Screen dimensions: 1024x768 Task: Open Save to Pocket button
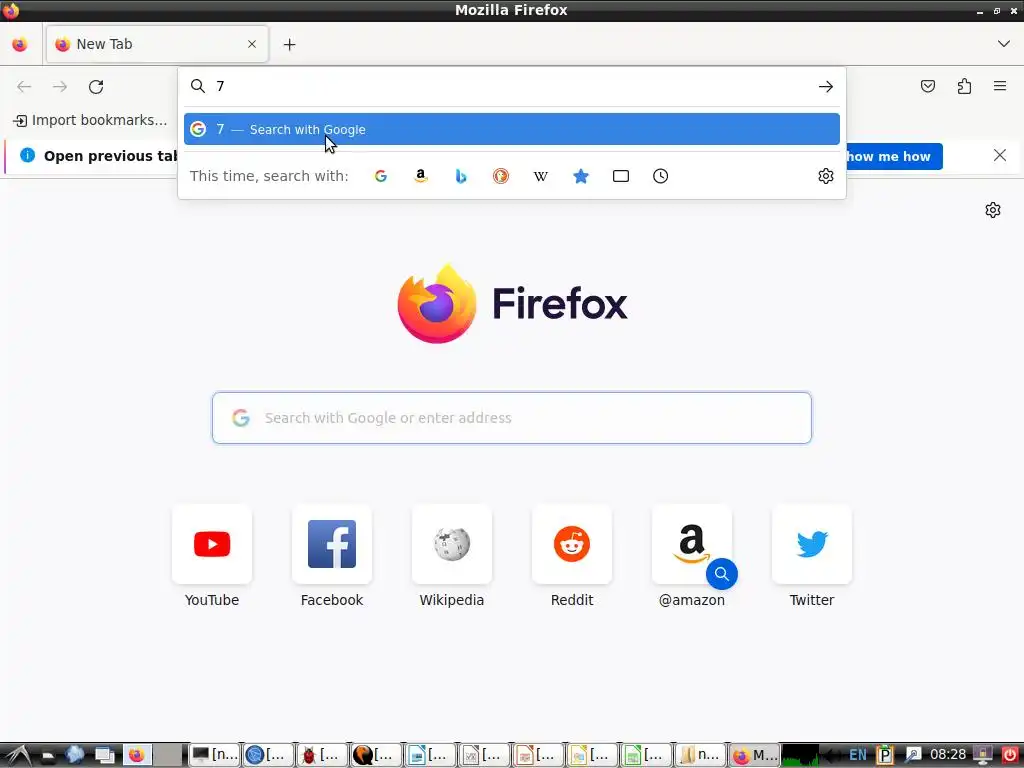[x=928, y=86]
